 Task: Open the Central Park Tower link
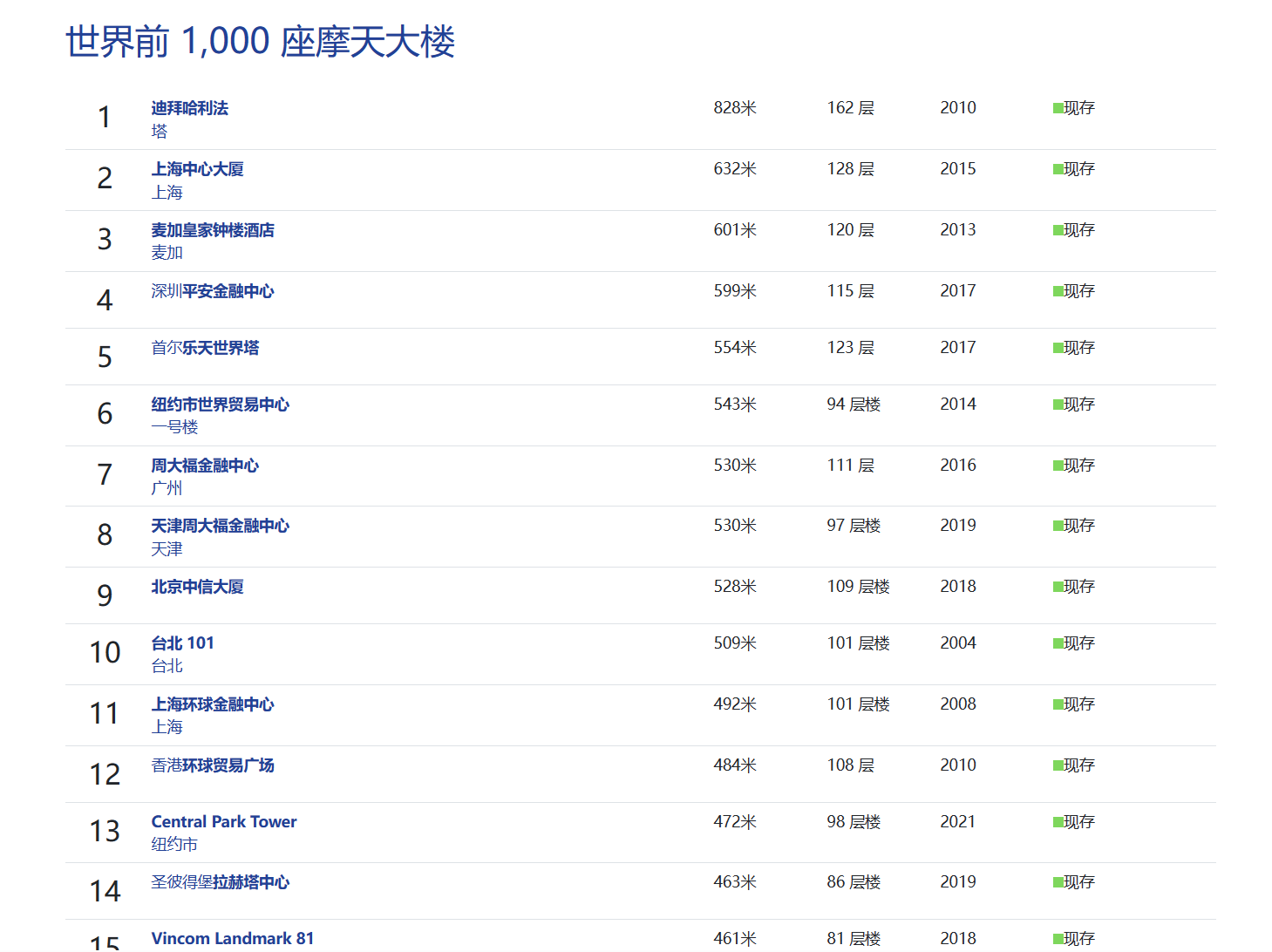pyautogui.click(x=224, y=822)
